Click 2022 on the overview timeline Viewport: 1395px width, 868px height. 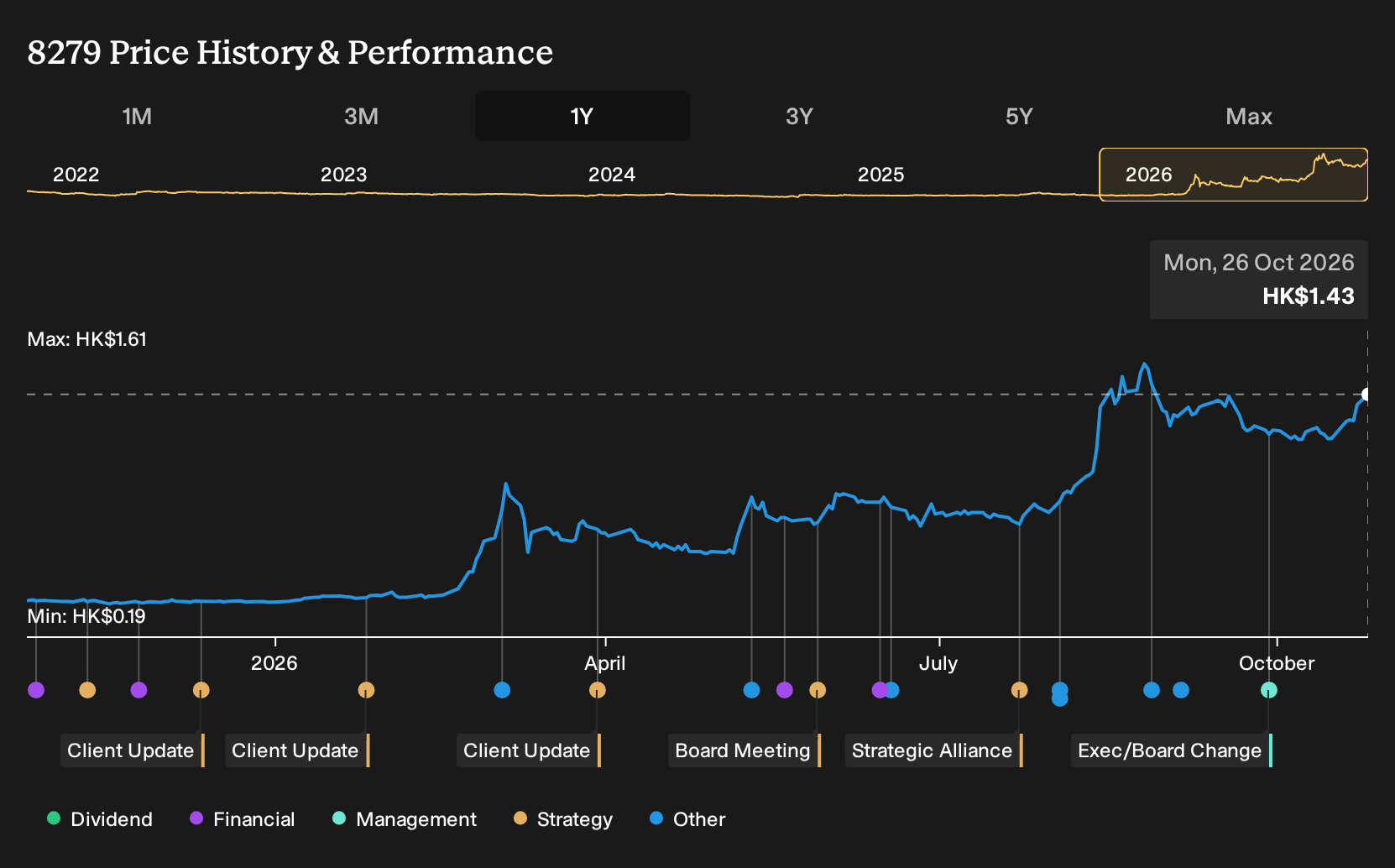tap(76, 175)
